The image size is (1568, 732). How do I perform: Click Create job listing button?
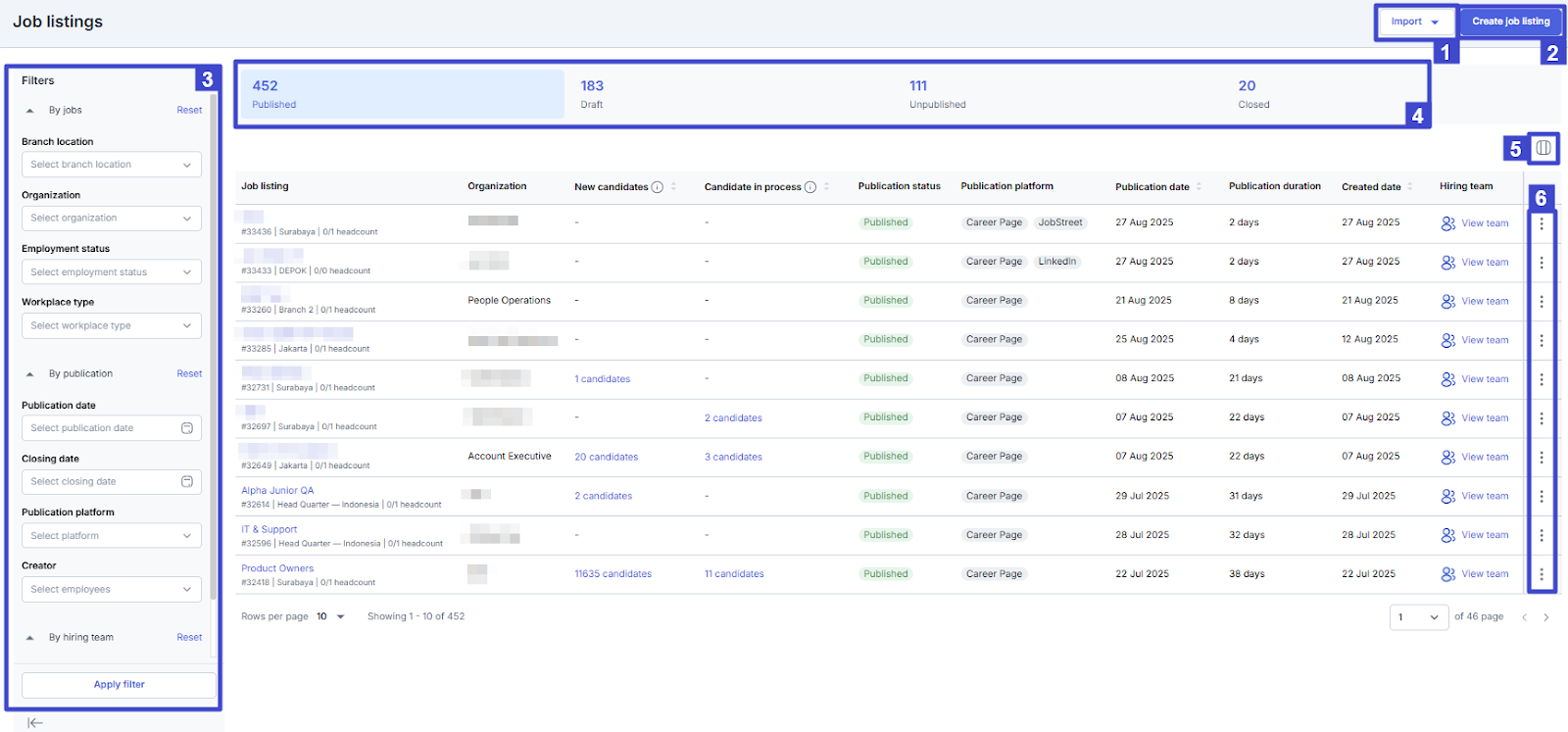click(1510, 22)
